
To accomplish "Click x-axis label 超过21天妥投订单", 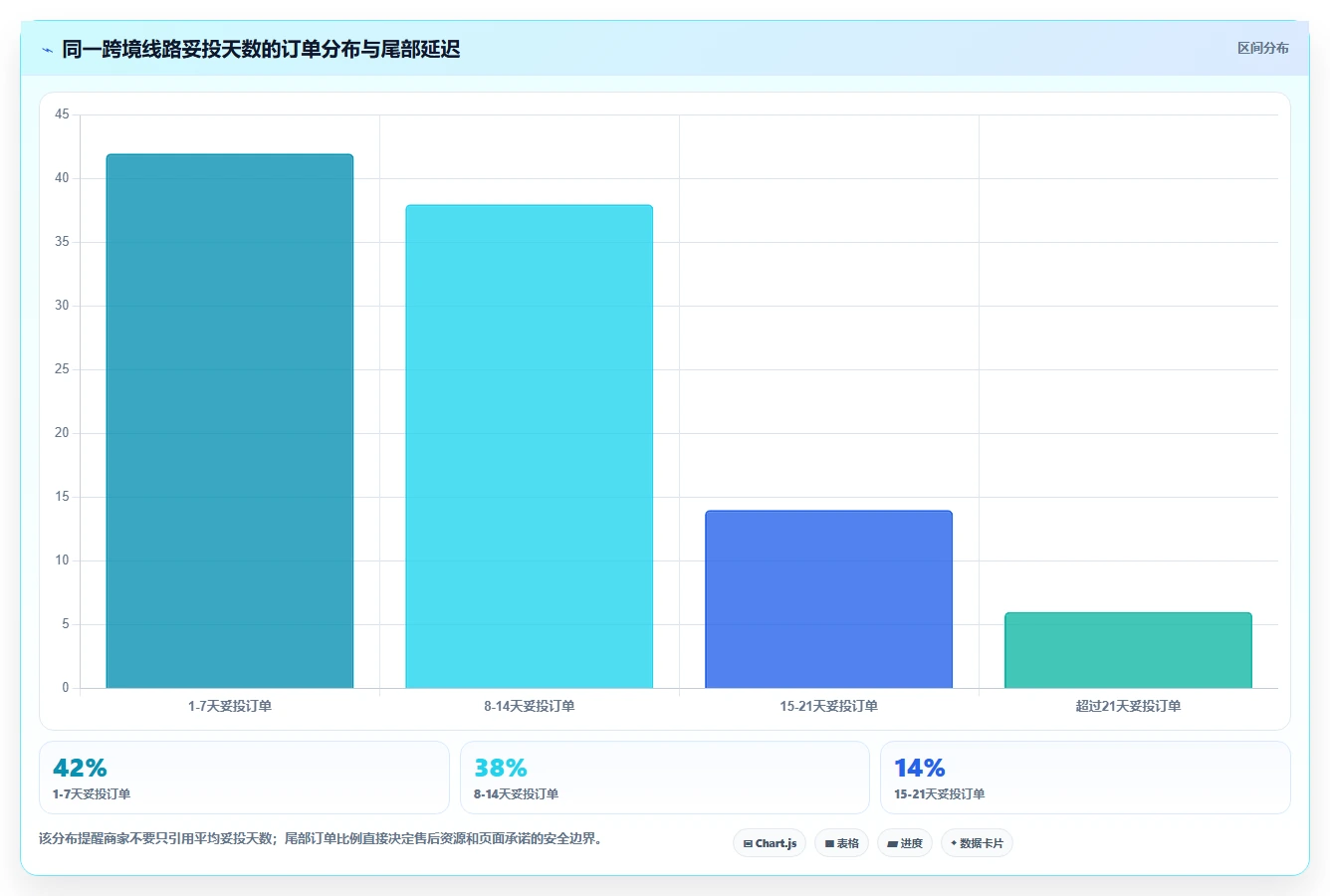I will coord(1128,706).
